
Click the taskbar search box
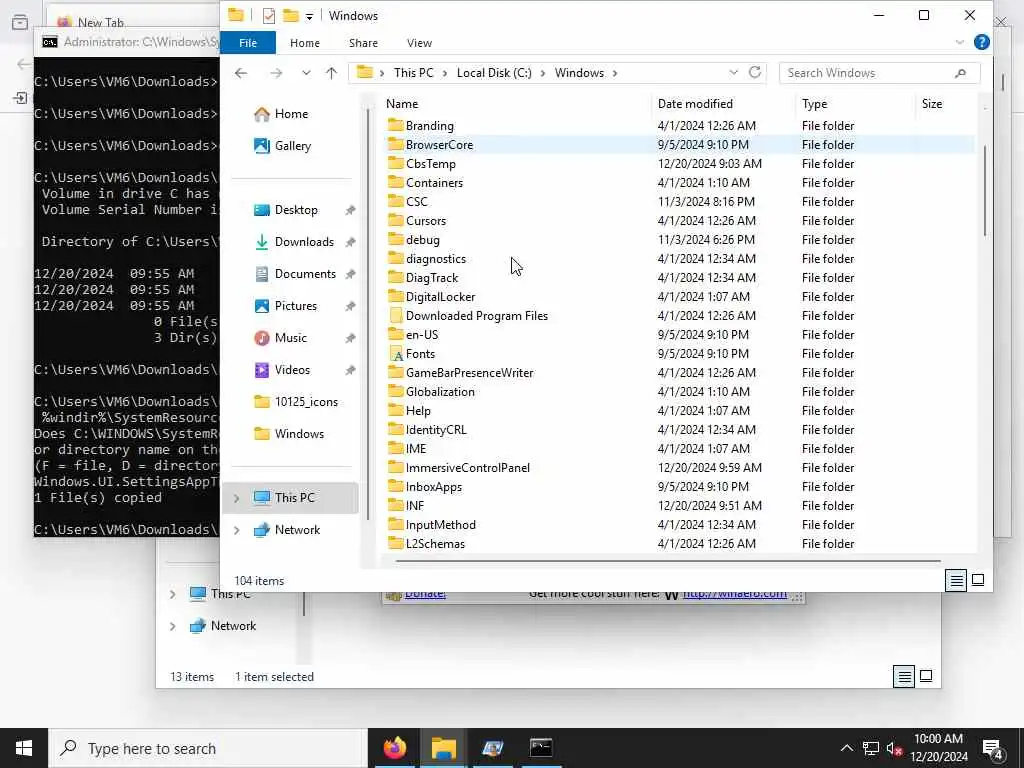[x=208, y=748]
